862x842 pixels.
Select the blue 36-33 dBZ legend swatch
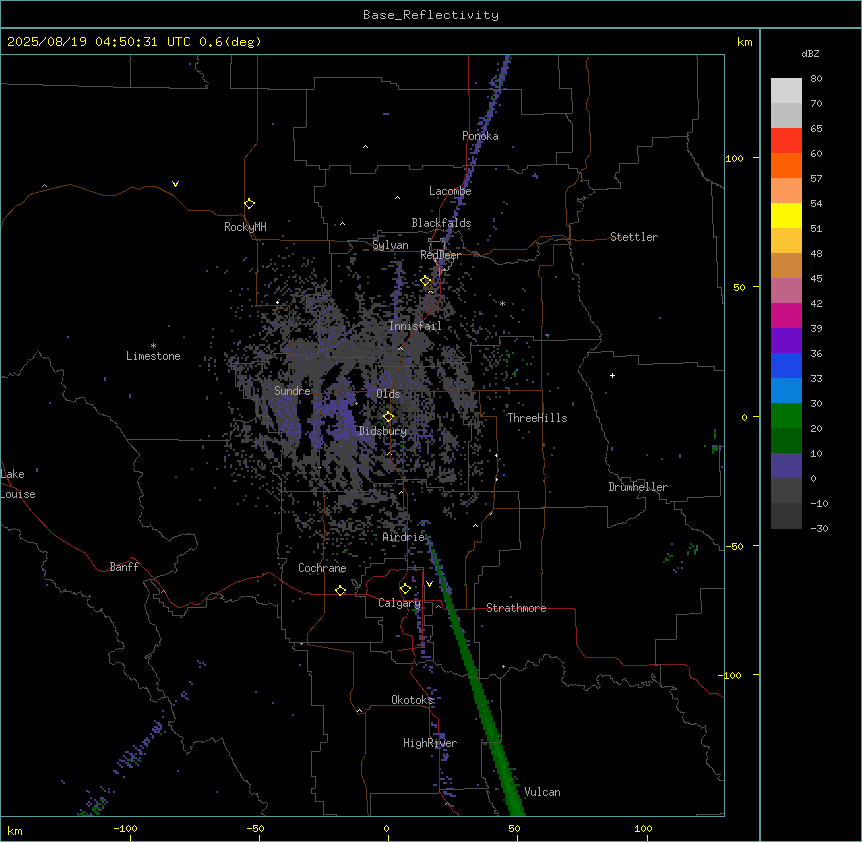[x=786, y=365]
